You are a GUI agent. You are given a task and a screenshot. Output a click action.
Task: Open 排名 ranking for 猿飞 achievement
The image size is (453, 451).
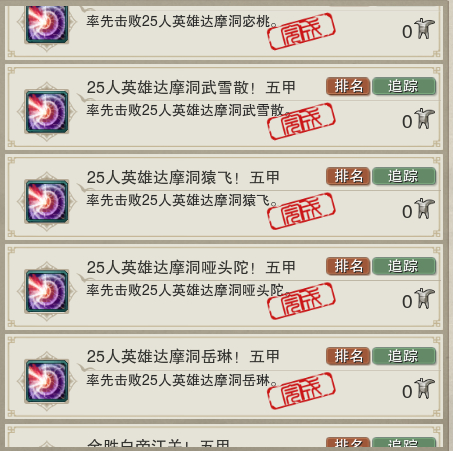click(348, 176)
